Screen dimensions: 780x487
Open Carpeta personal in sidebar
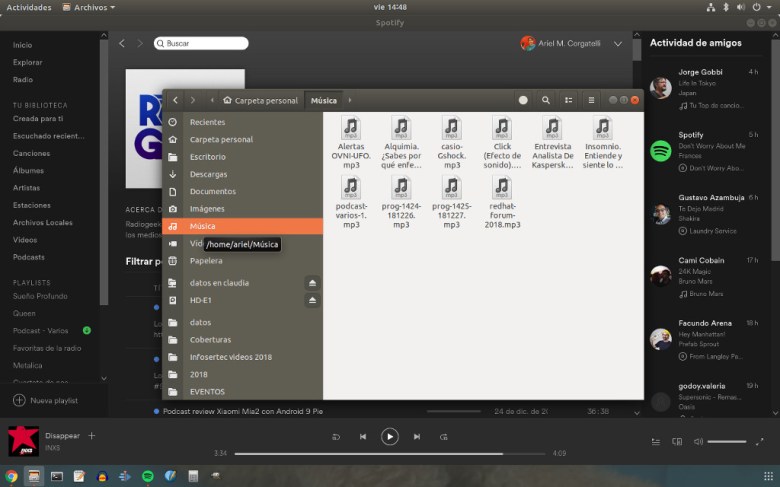click(x=242, y=139)
